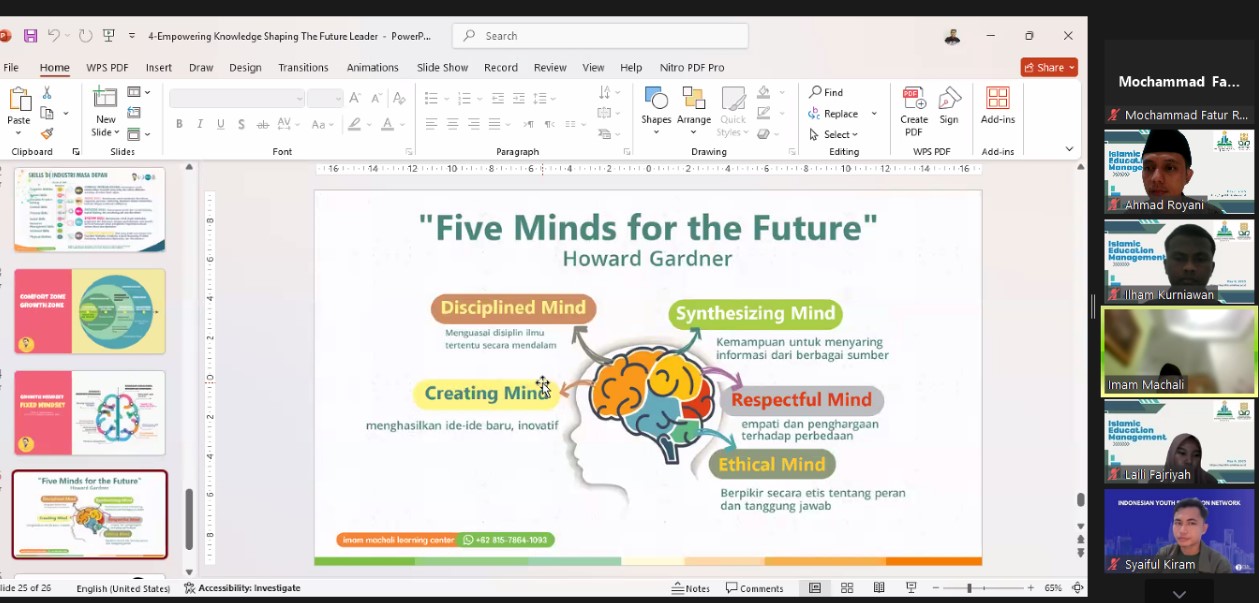1259x603 pixels.
Task: Click Accessibility: Investigate in status bar
Action: 242,588
